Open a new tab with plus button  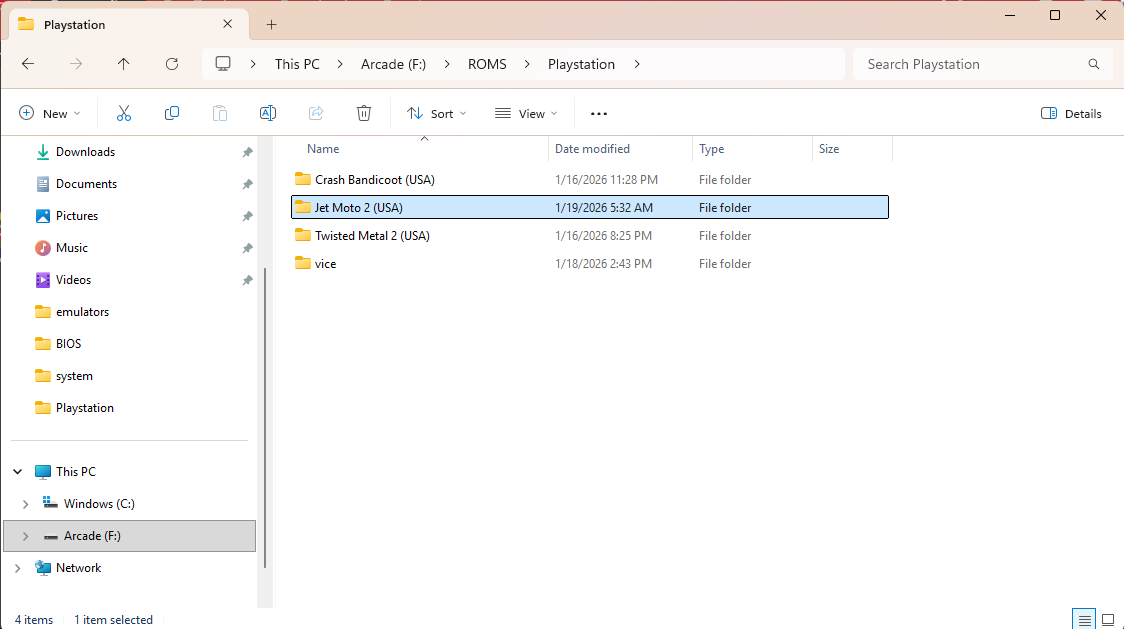[271, 25]
